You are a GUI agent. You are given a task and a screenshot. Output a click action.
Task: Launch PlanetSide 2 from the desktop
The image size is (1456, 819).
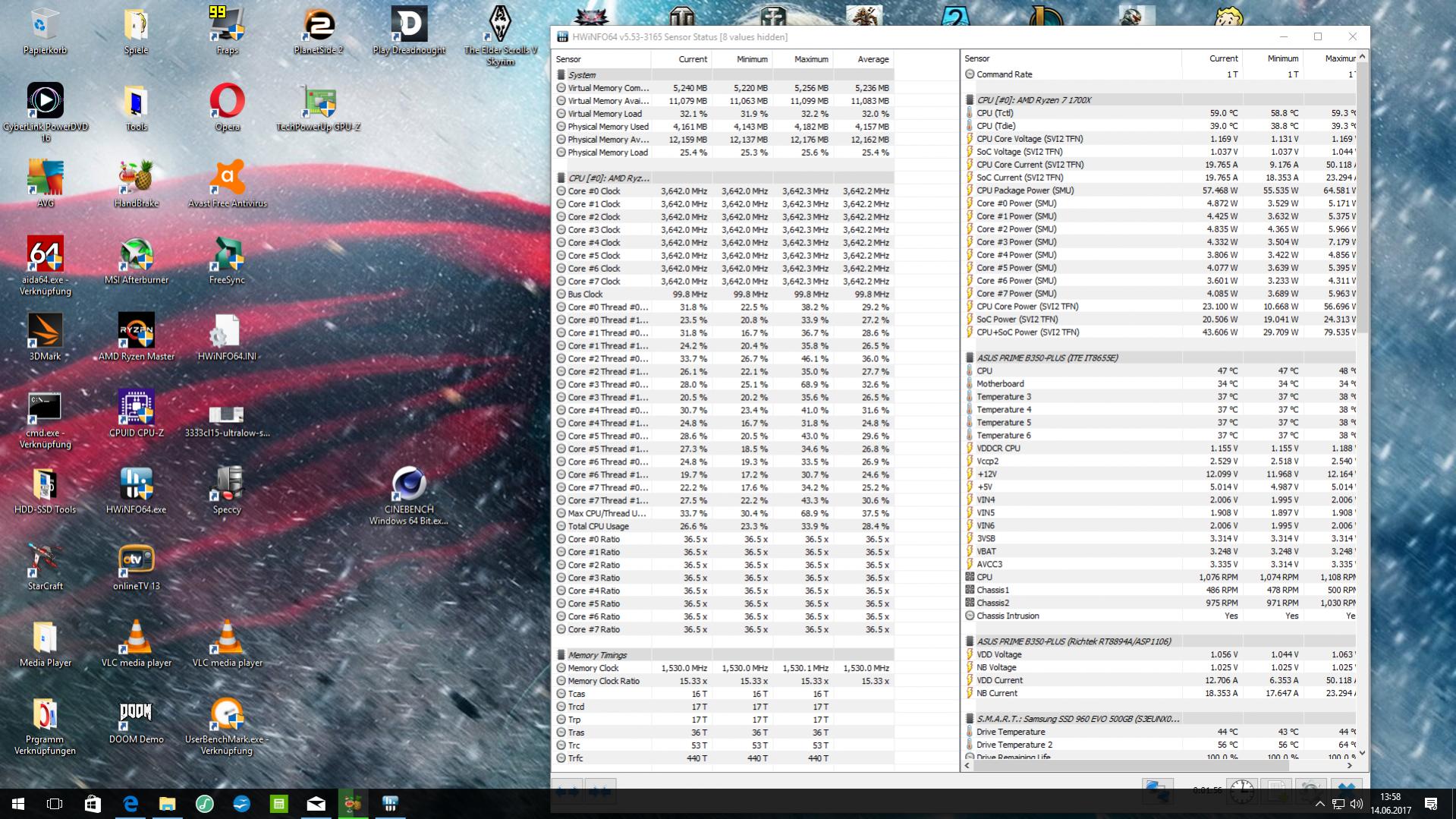click(x=318, y=32)
